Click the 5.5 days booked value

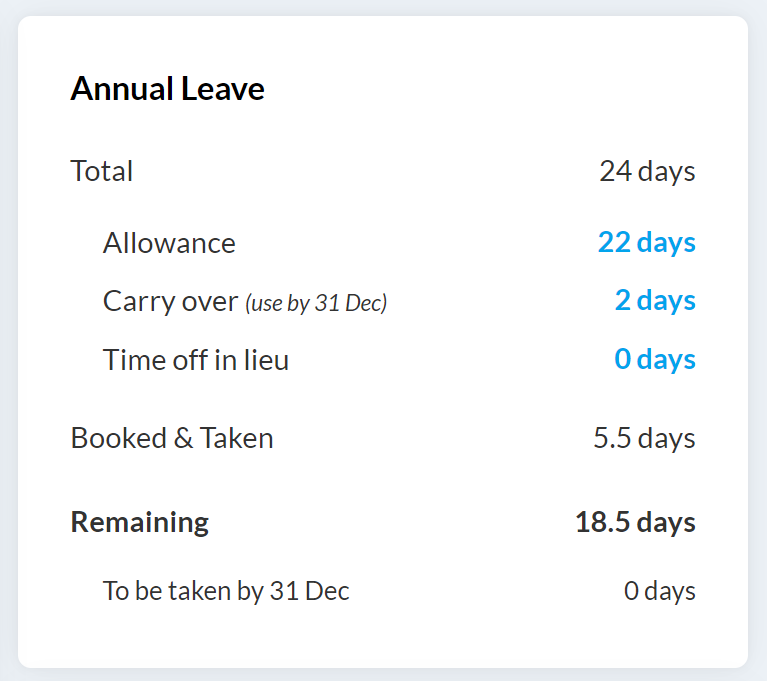pyautogui.click(x=644, y=439)
